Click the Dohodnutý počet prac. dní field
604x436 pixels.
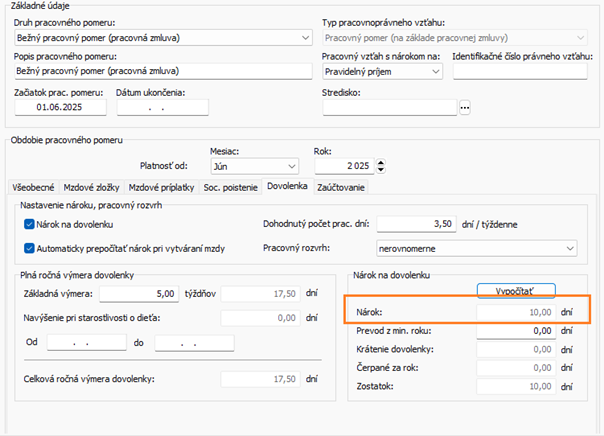416,224
